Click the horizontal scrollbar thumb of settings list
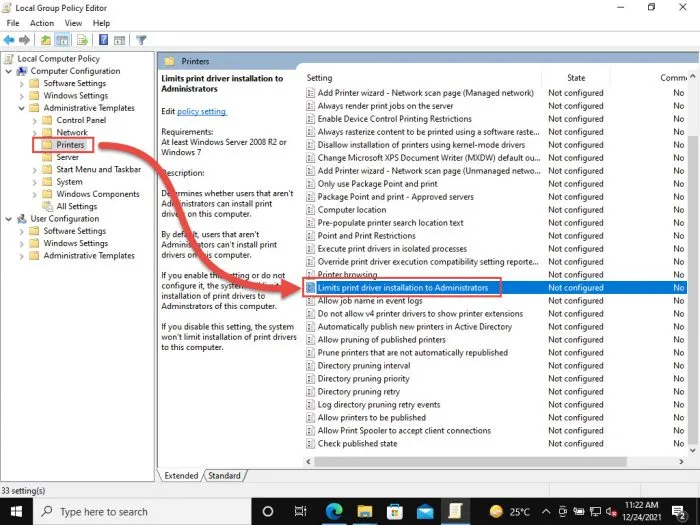This screenshot has width=700, height=525. click(x=471, y=462)
